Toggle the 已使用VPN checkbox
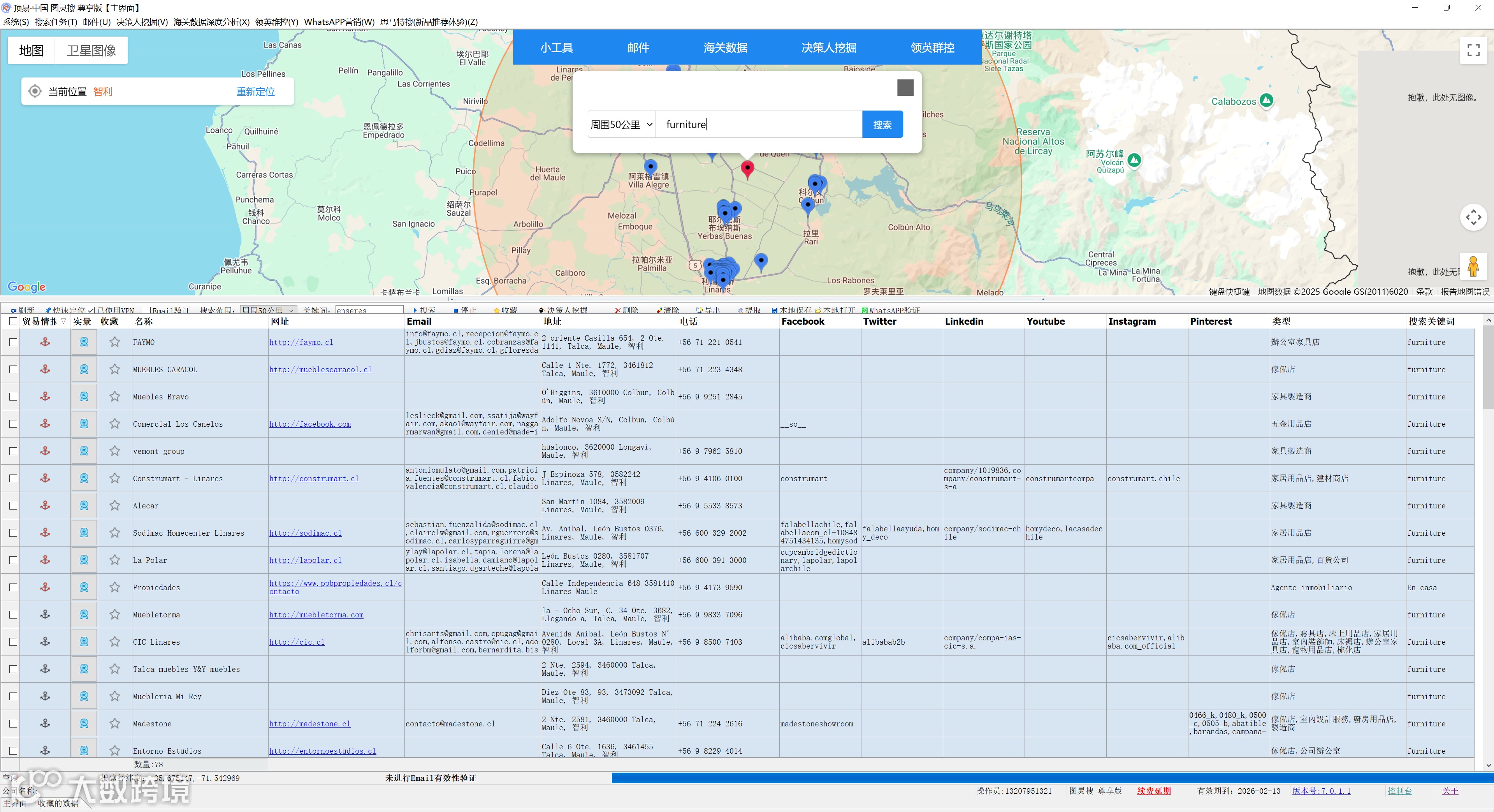 [91, 310]
